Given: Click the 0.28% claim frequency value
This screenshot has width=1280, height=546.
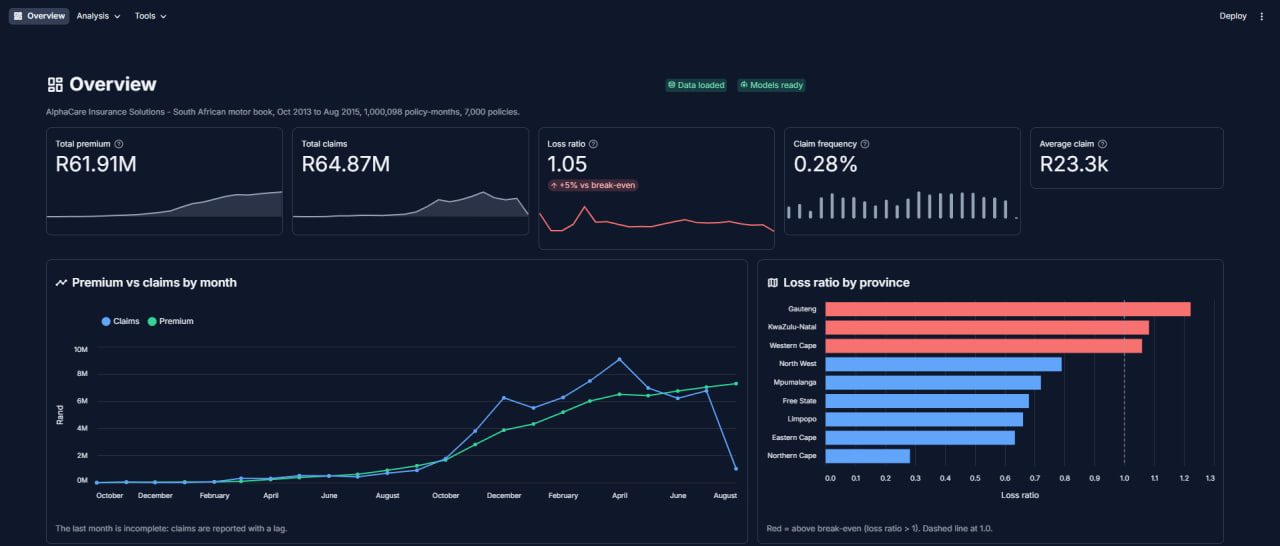Looking at the screenshot, I should point(825,164).
